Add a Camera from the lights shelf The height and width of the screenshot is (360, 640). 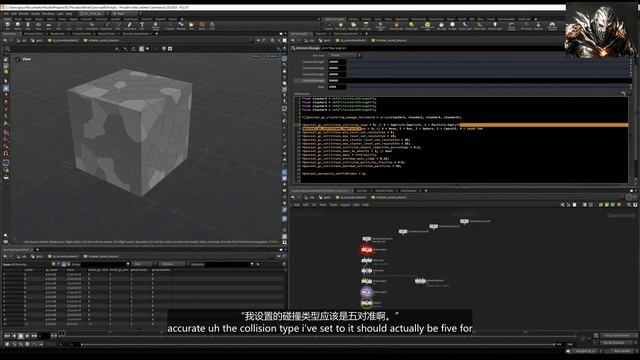click(x=329, y=26)
